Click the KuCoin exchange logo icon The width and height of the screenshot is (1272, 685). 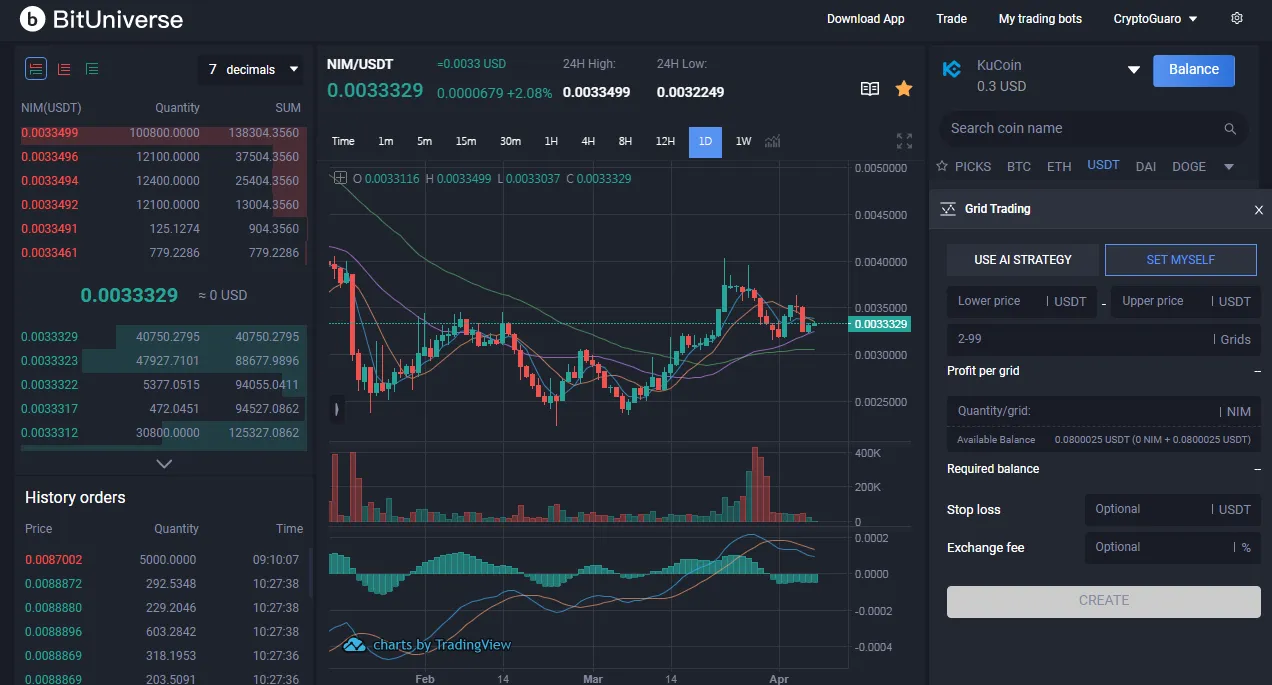pos(952,69)
